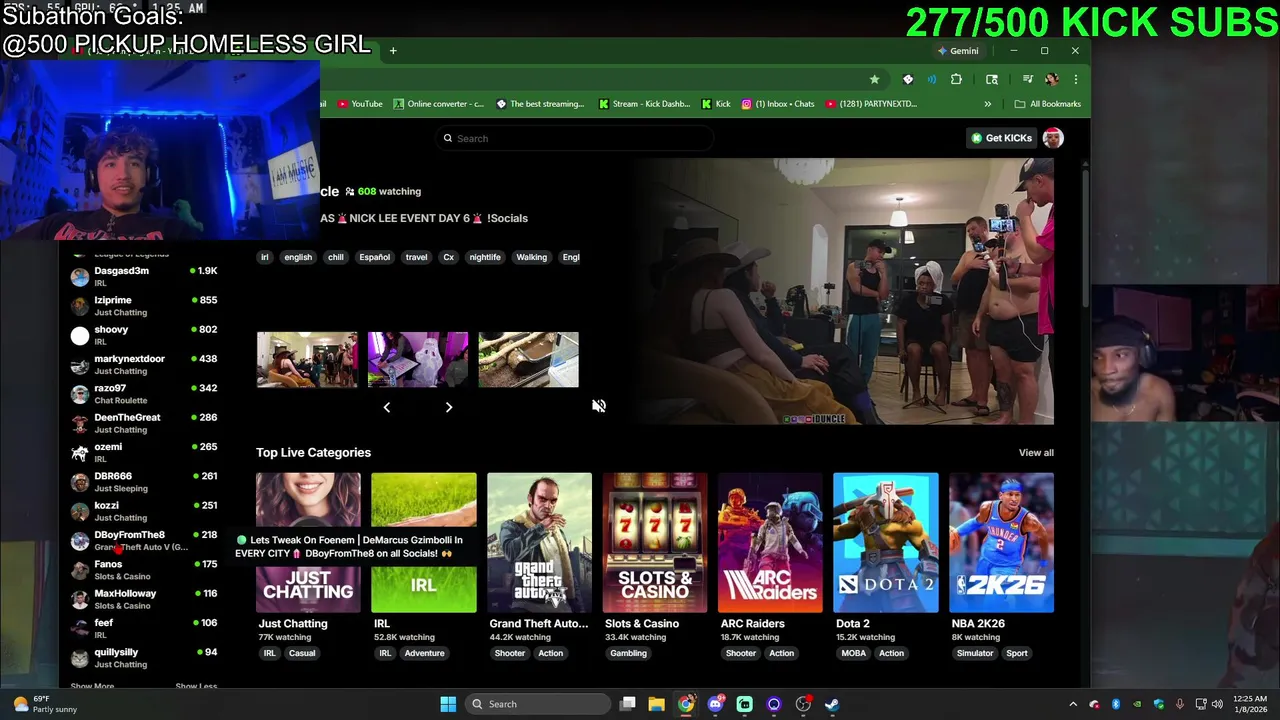Image resolution: width=1280 pixels, height=720 pixels.
Task: Open the Online converter bookmark
Action: tap(438, 104)
